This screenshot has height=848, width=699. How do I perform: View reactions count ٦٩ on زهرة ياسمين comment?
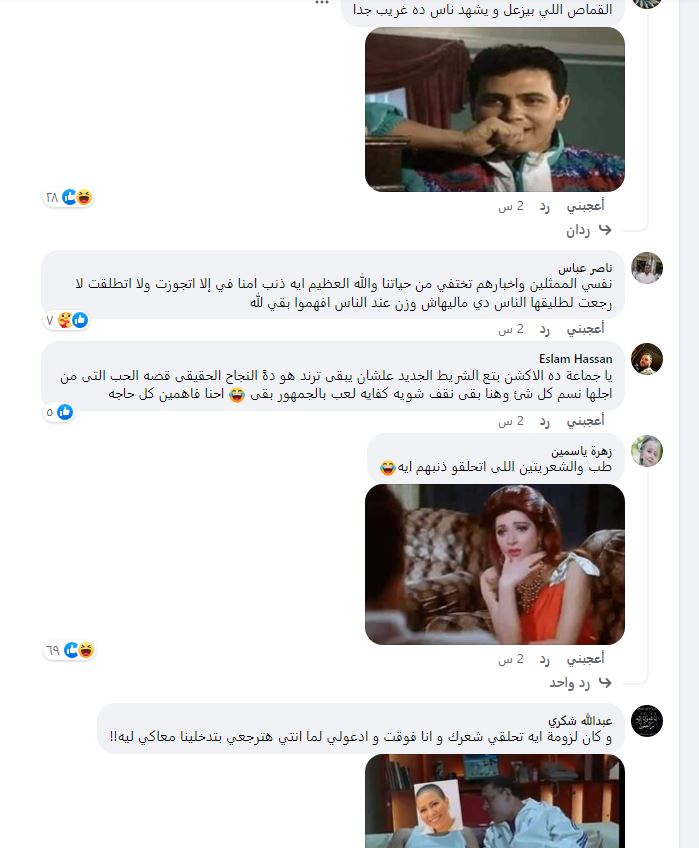pos(69,650)
